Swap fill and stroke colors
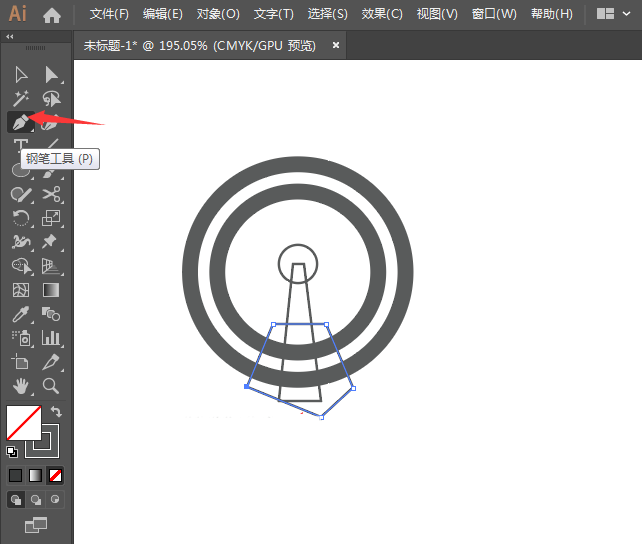642x544 pixels. pyautogui.click(x=57, y=411)
